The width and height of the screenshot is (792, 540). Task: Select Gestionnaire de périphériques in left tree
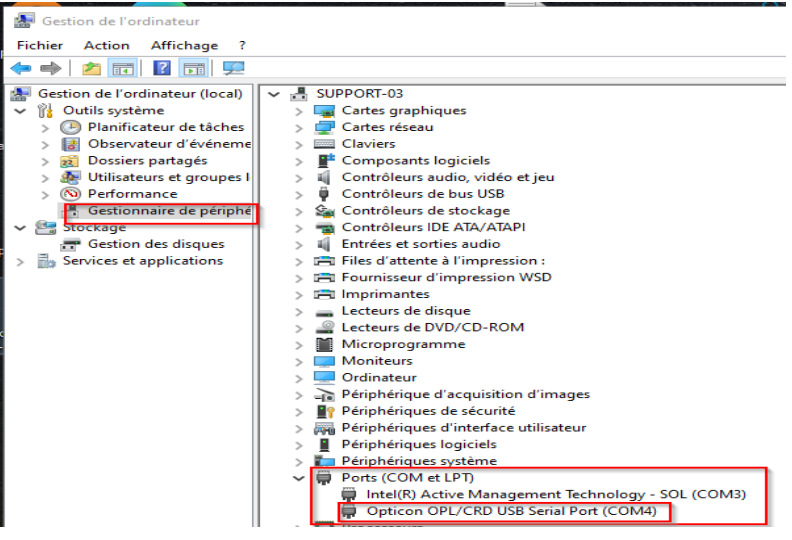point(167,211)
